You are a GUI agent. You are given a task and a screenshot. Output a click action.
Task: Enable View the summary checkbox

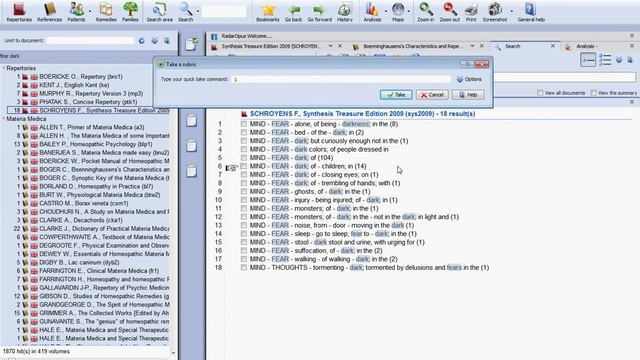[593, 93]
